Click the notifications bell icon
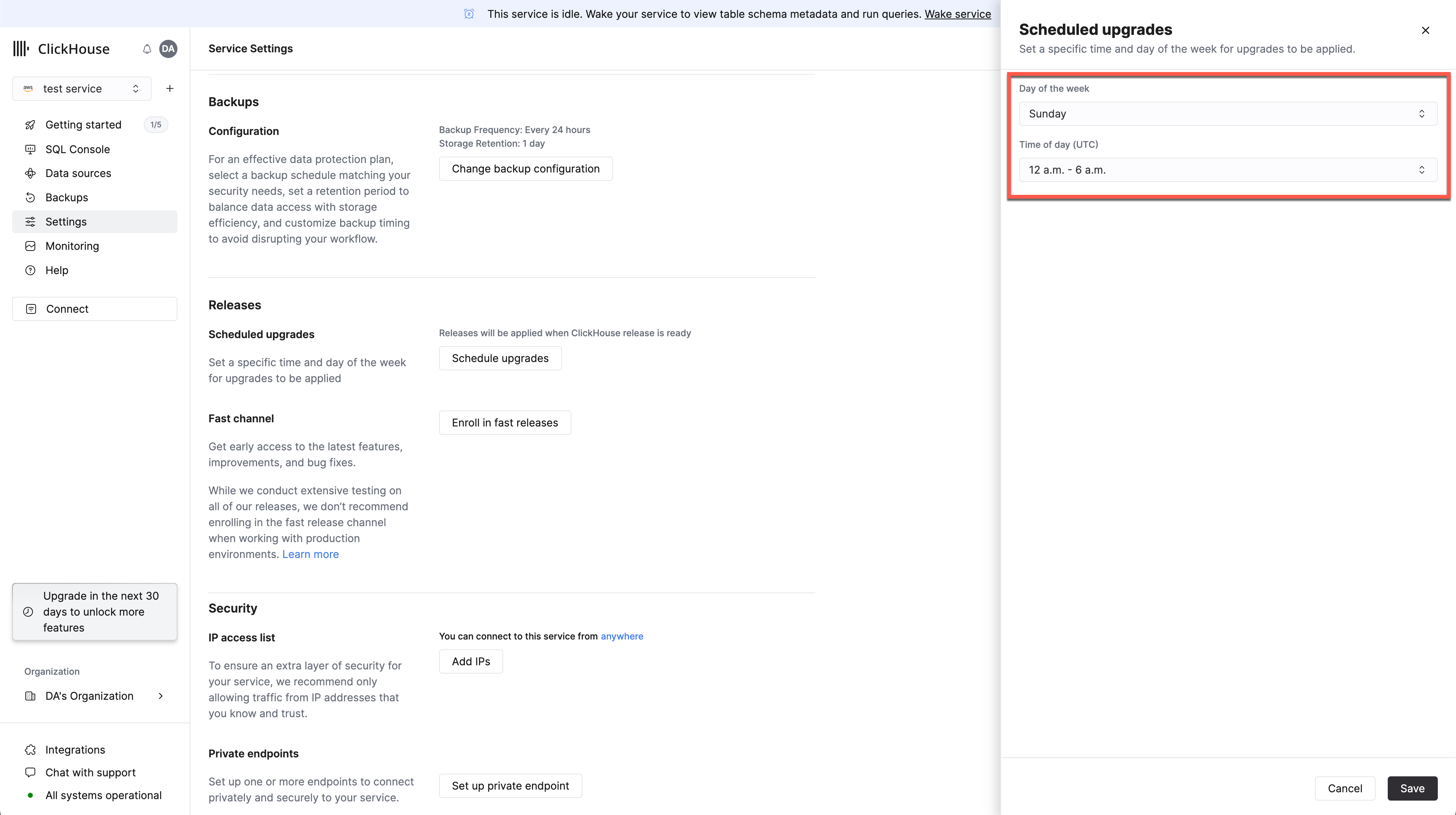Screen dimensions: 1456x815 click(x=147, y=49)
